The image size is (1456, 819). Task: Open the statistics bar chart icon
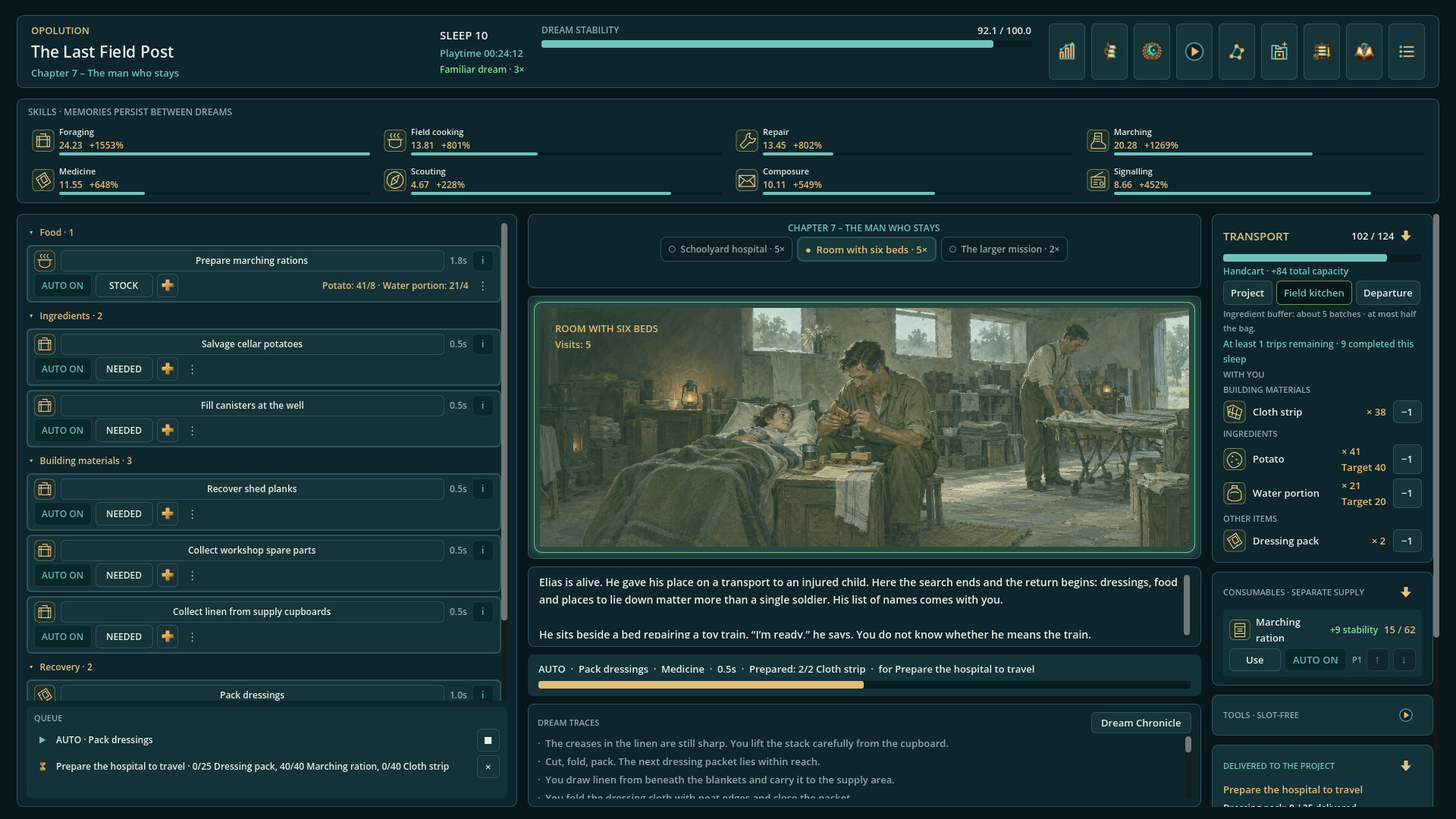[1066, 52]
